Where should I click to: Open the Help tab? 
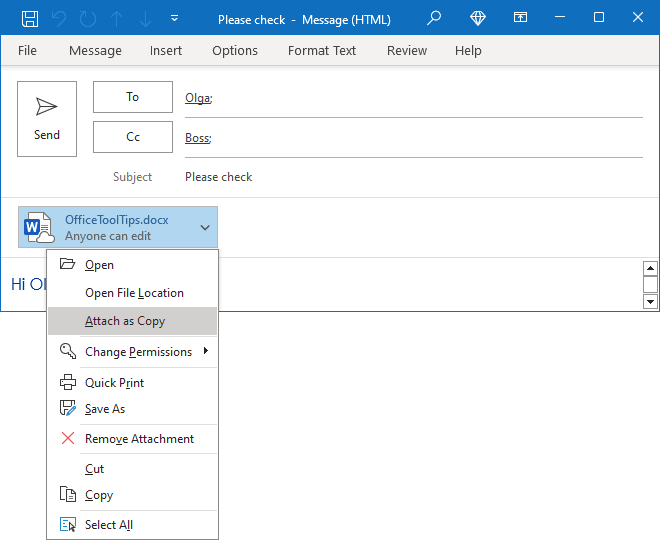click(x=468, y=51)
